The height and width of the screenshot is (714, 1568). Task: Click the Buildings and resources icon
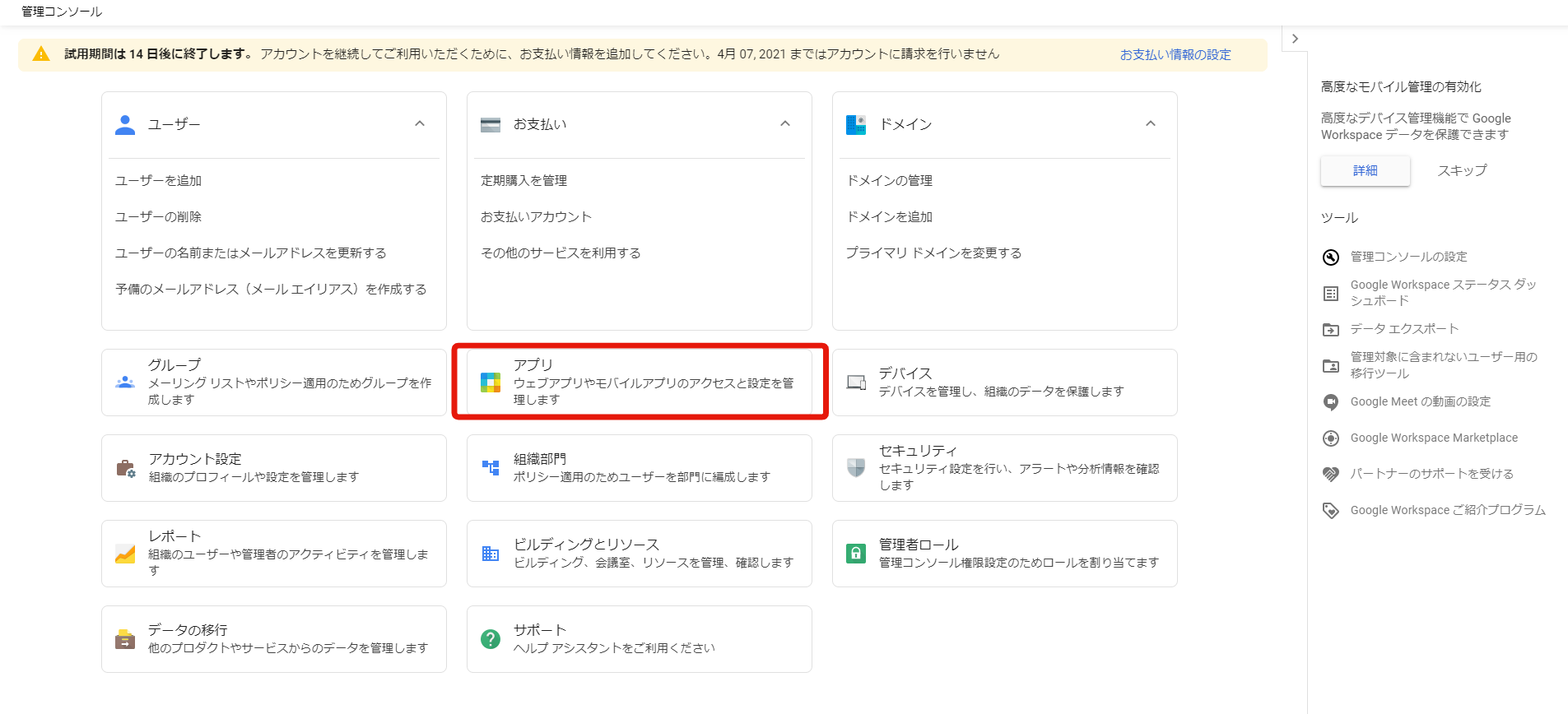(x=491, y=554)
